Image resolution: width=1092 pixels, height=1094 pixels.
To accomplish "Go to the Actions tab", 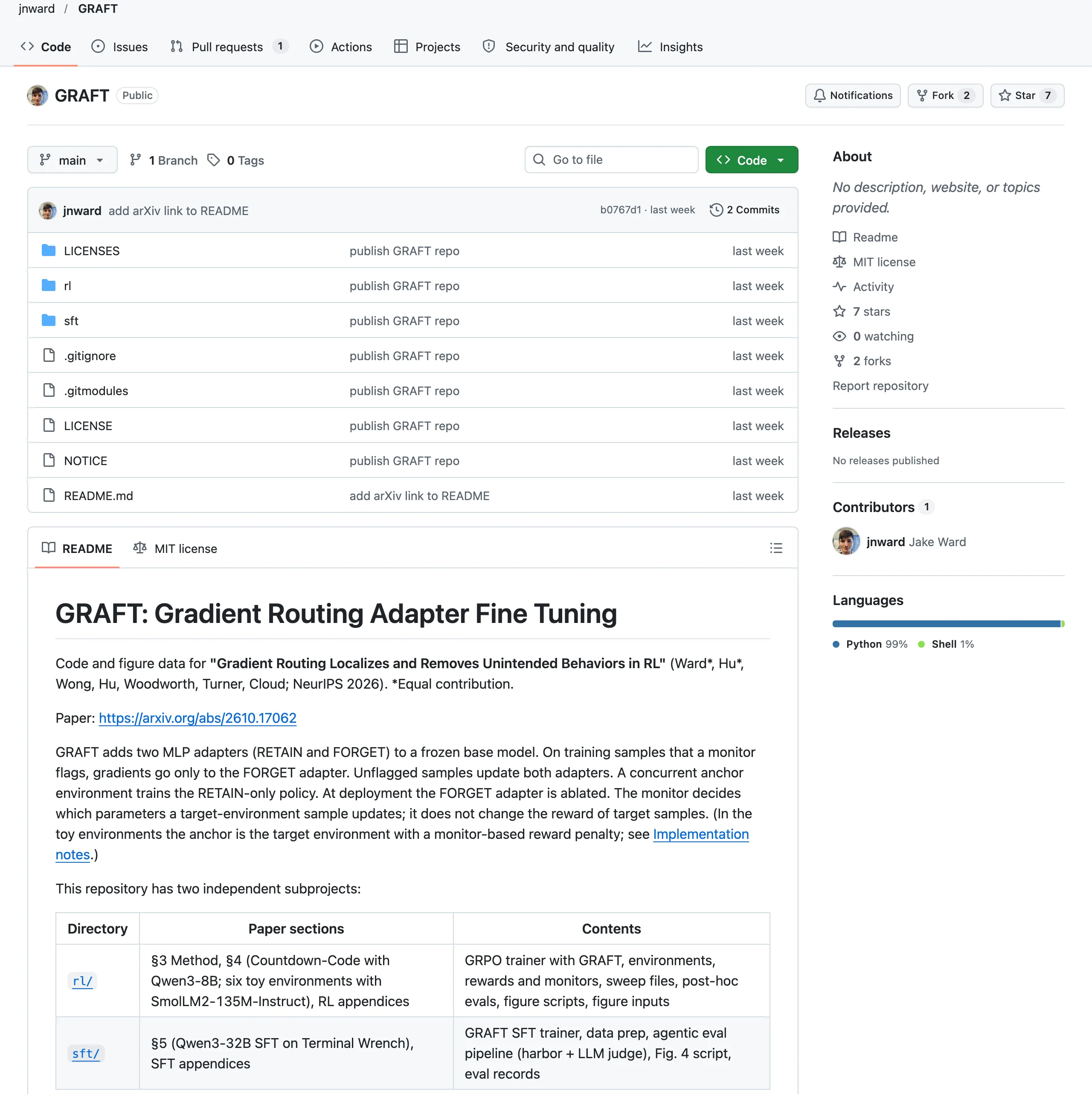I will pyautogui.click(x=341, y=47).
